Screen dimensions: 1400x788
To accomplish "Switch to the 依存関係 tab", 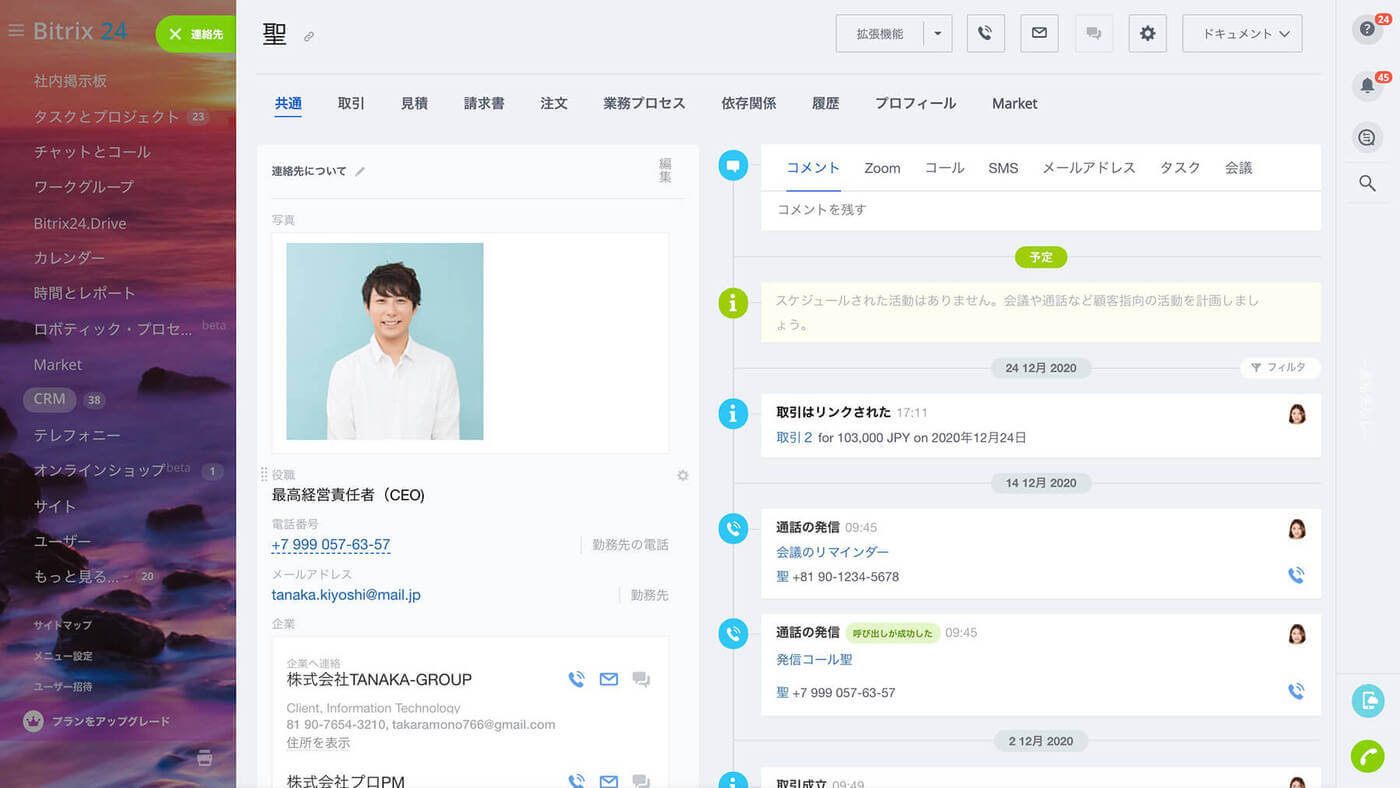I will 749,103.
